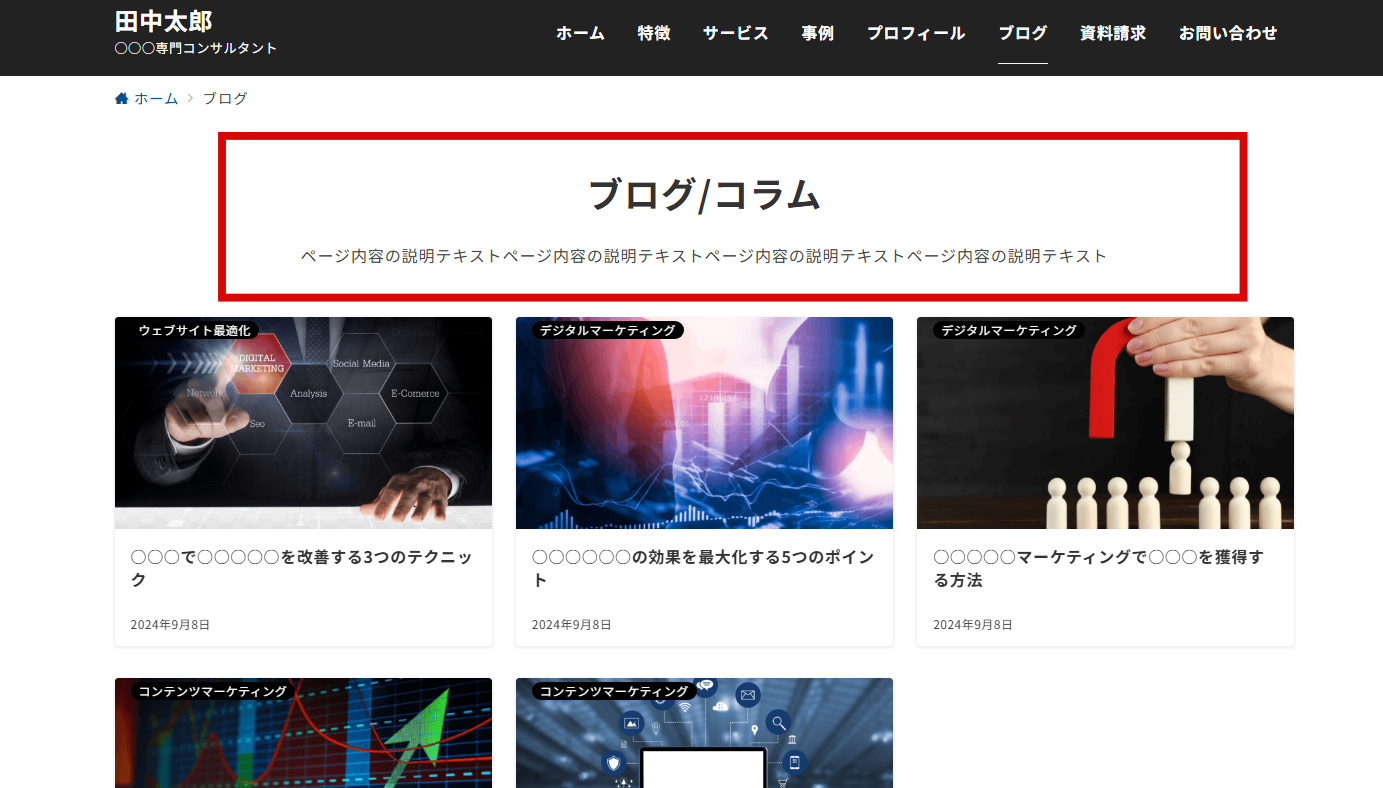The image size is (1383, 788).
Task: Select the プロフィール menu item
Action: click(x=916, y=33)
